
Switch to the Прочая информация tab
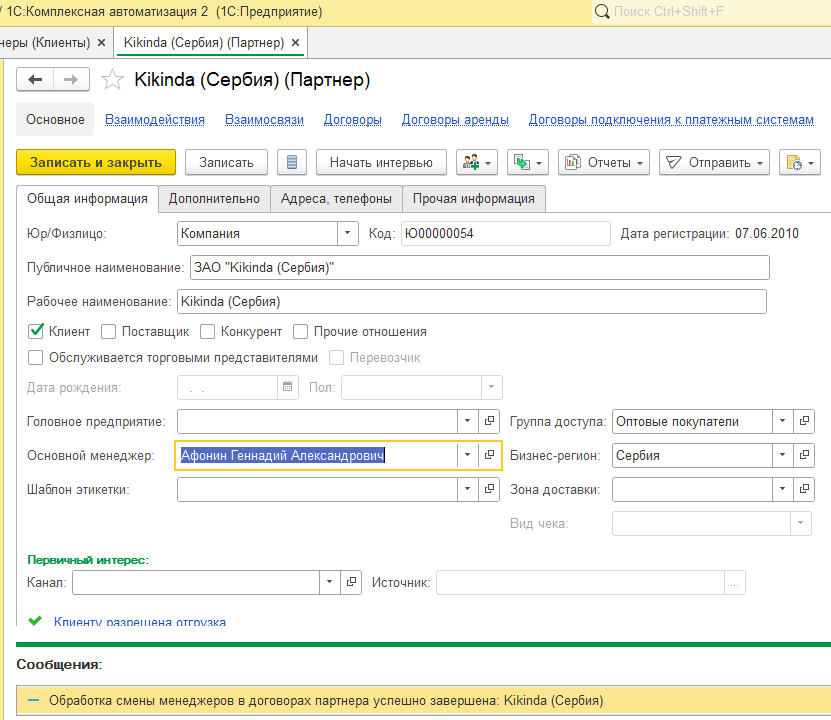tap(474, 199)
